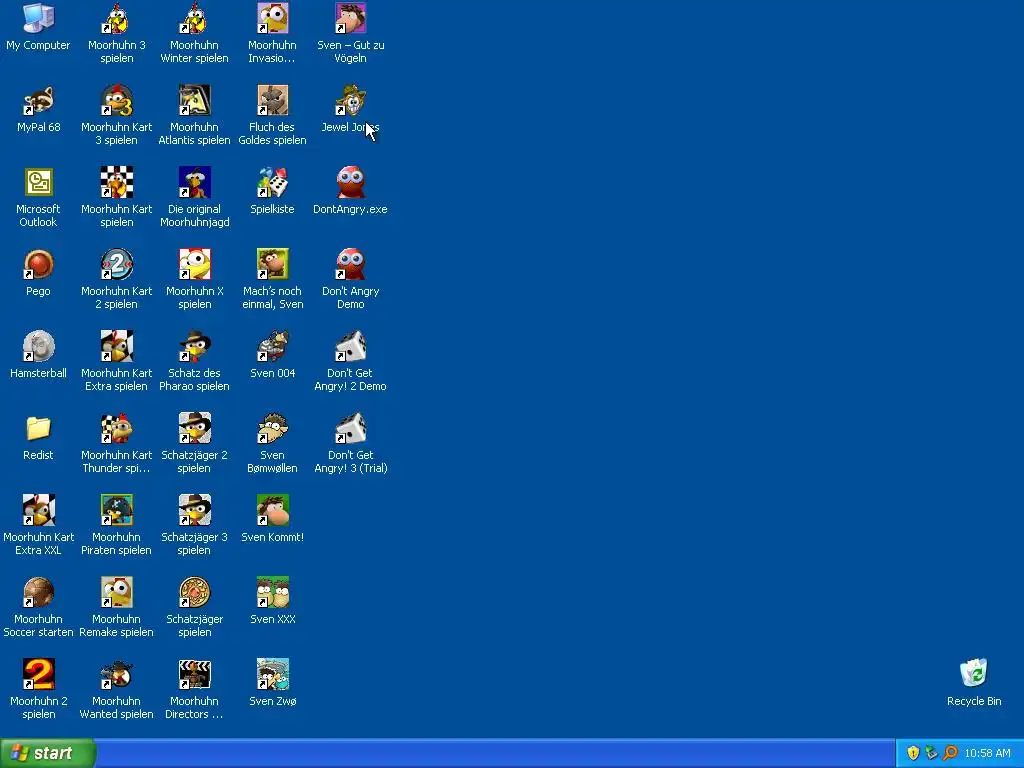
Task: Click the Spielkiste dice icon
Action: pos(272,182)
